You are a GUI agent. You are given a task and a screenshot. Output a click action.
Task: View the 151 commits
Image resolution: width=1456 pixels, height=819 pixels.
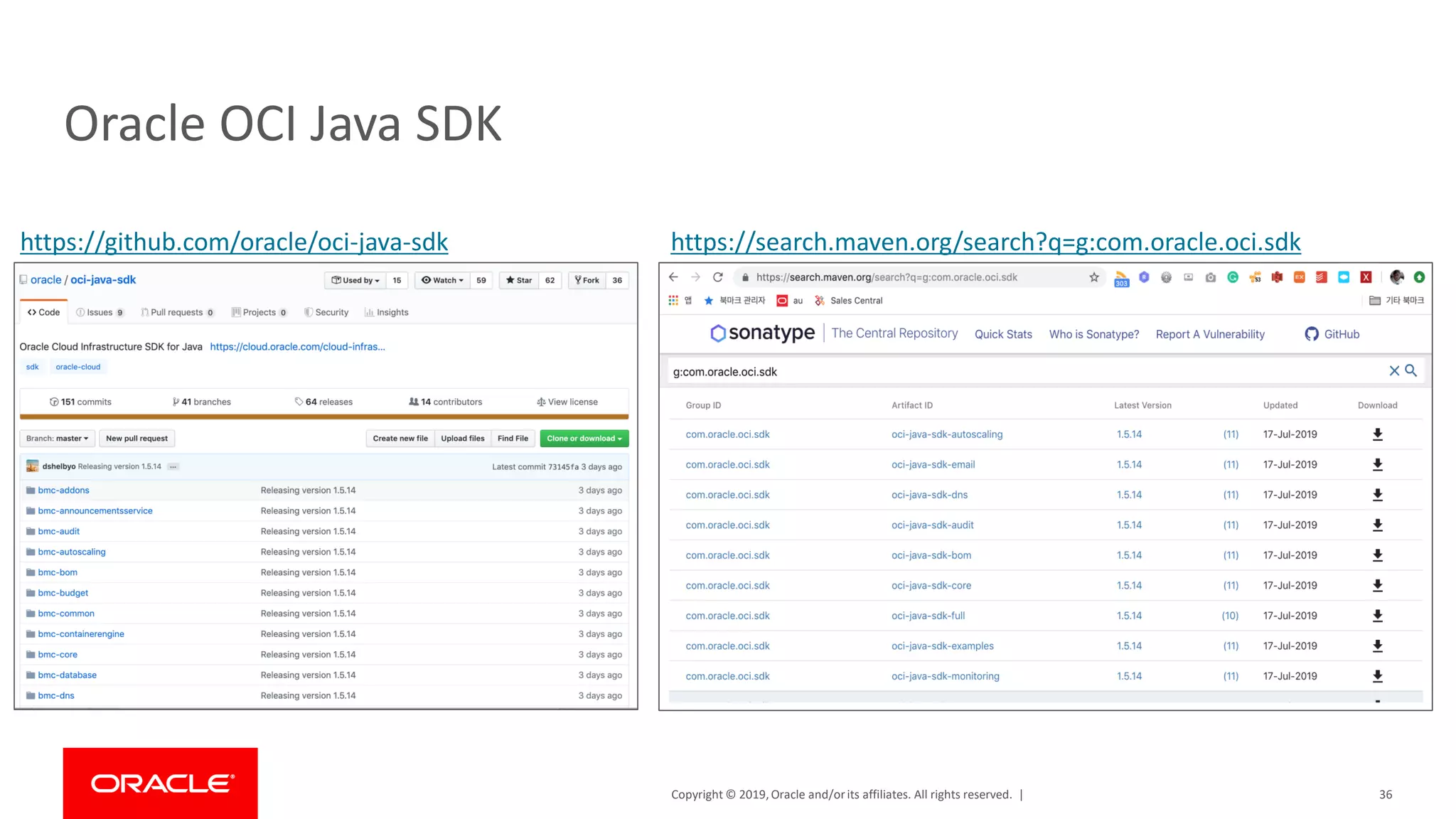[80, 402]
